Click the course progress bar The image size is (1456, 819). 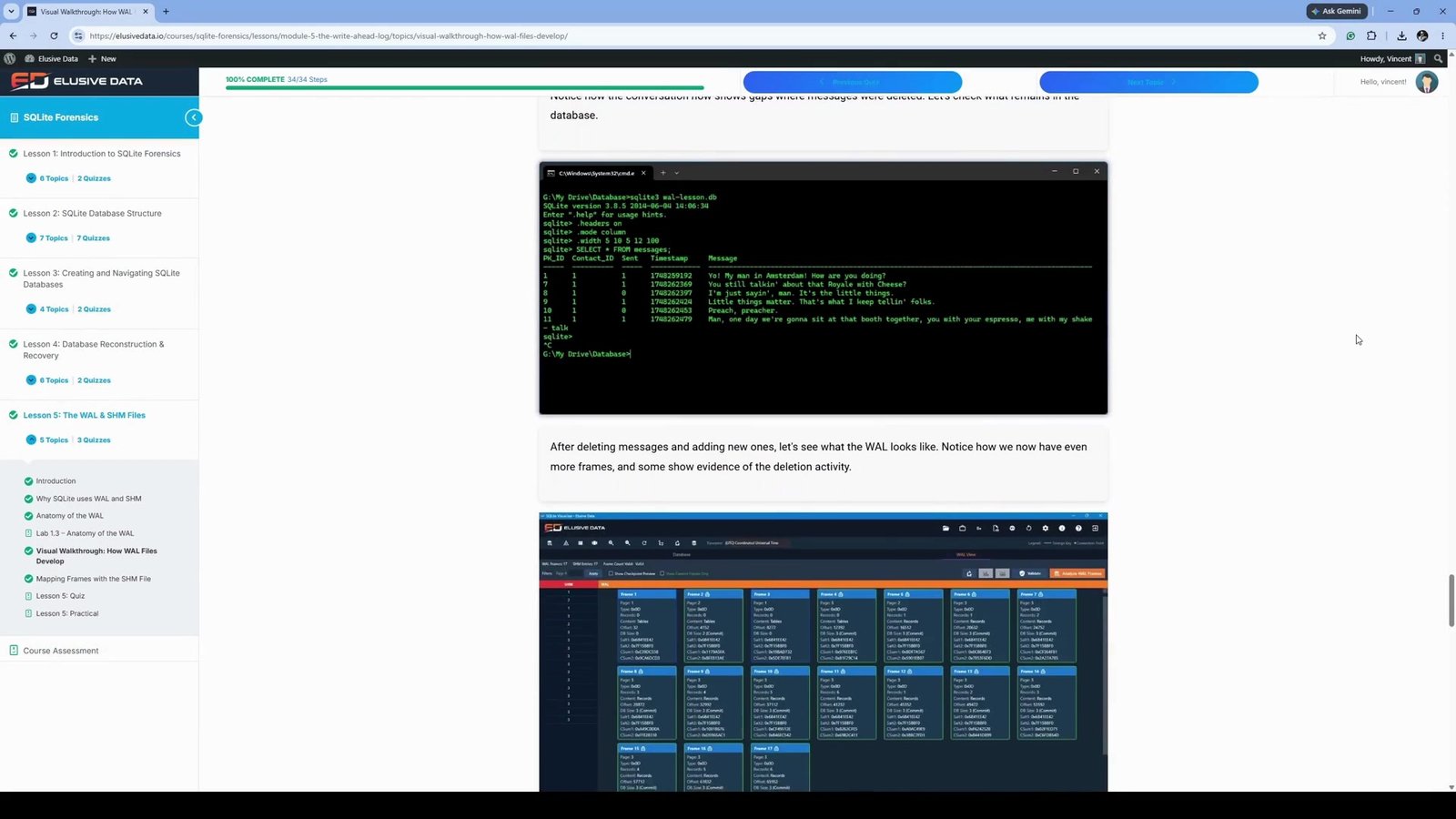(x=464, y=88)
